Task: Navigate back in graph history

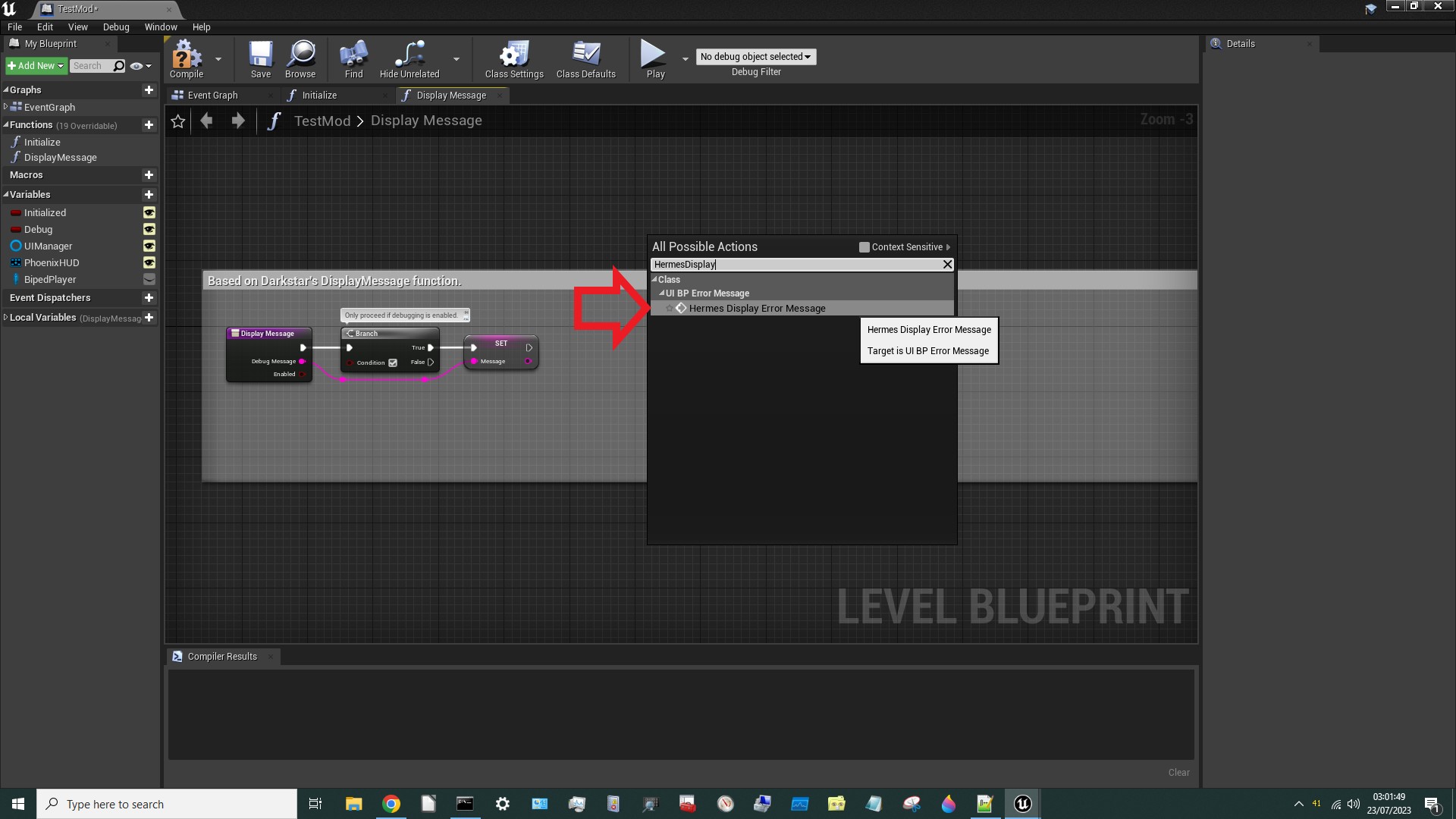Action: pos(206,121)
